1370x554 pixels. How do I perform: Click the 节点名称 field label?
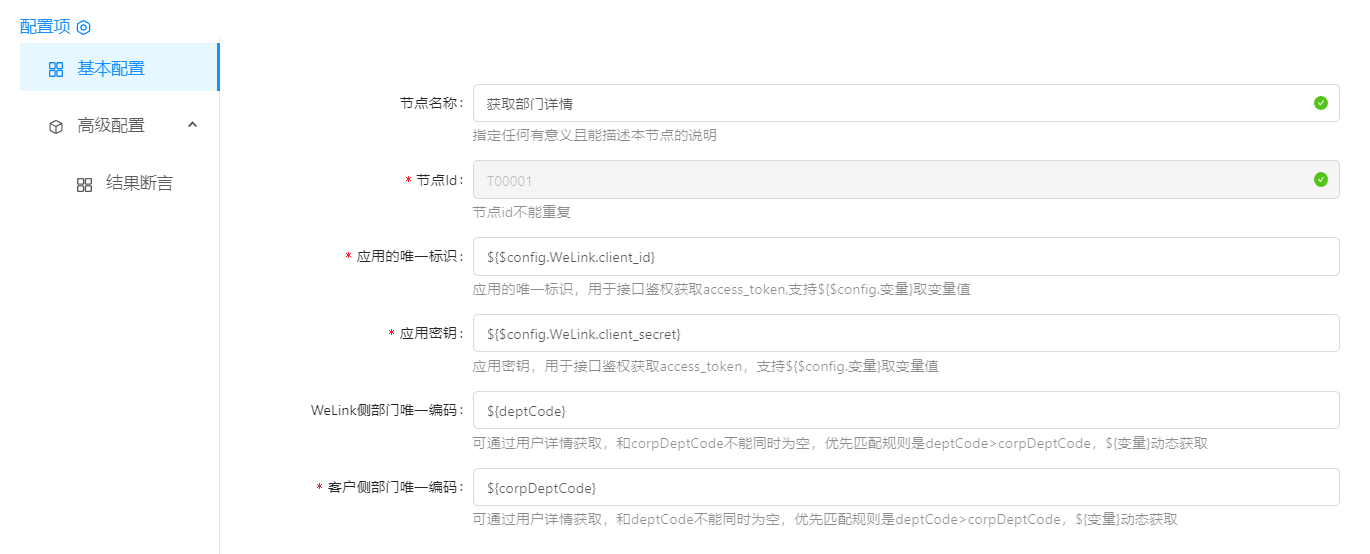coord(431,103)
